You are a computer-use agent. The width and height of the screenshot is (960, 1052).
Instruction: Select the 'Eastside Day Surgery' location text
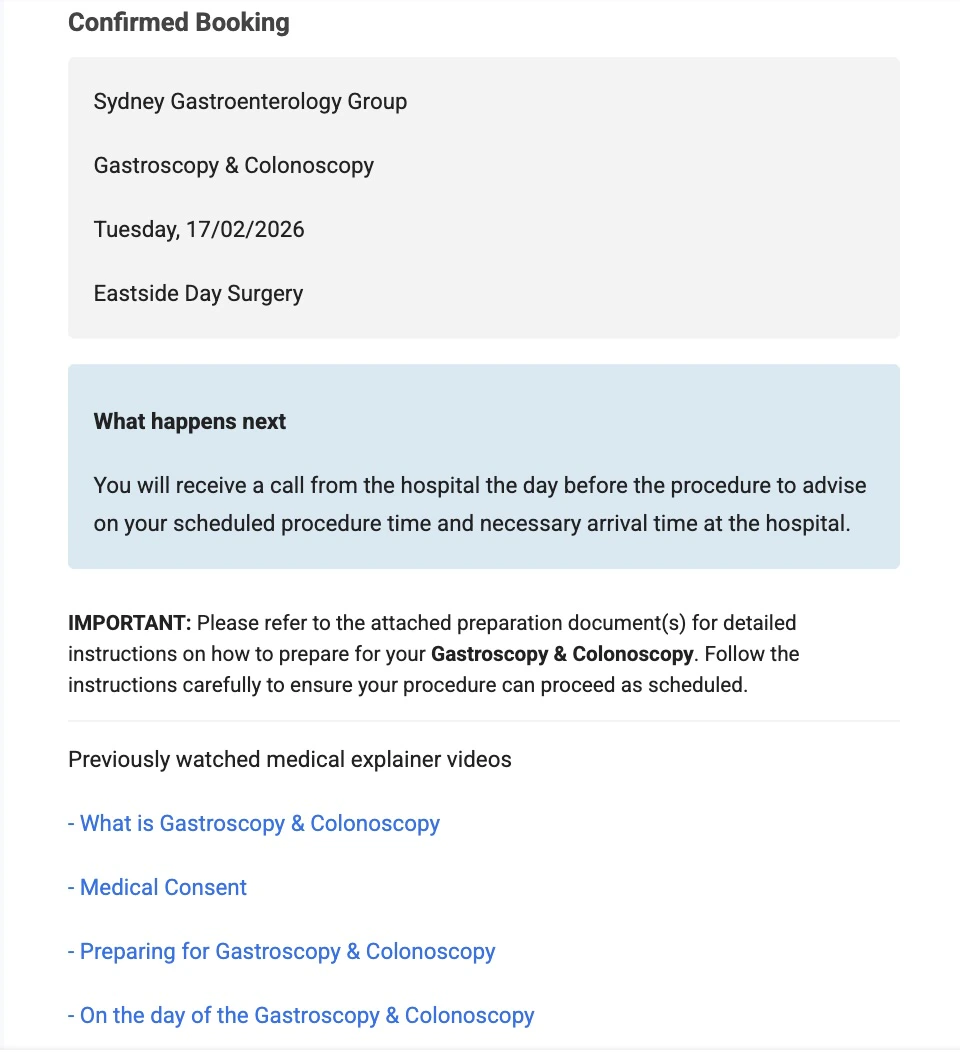[198, 293]
